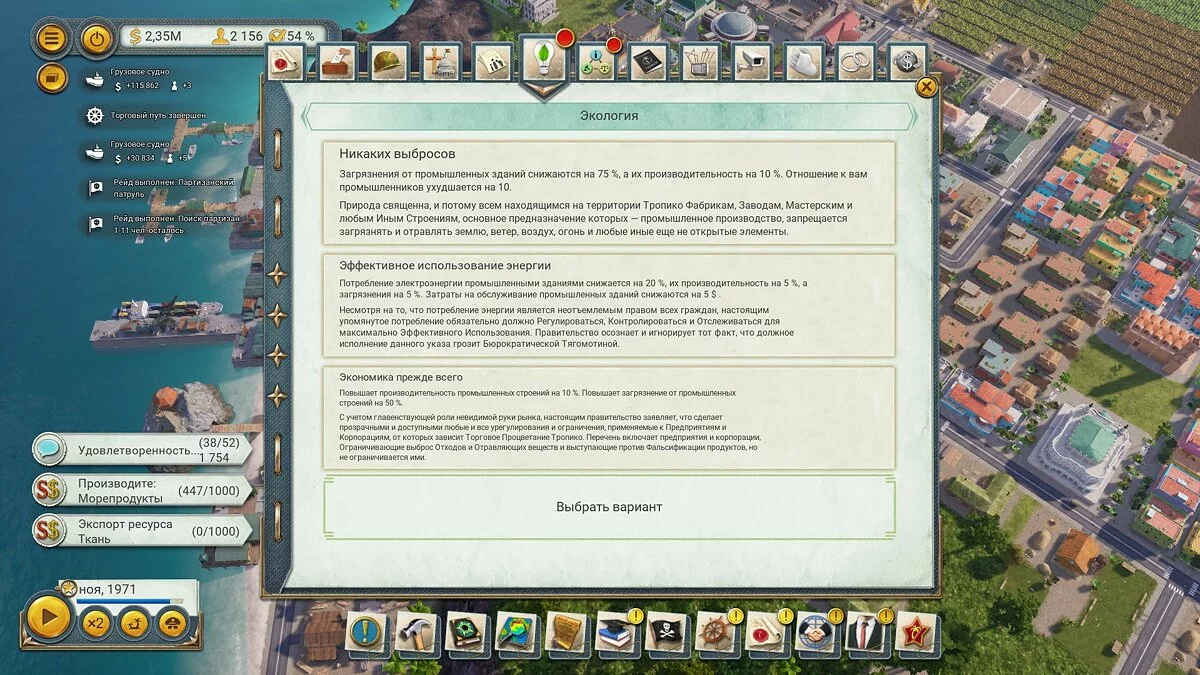
Task: Open the hamburger main menu button
Action: click(x=52, y=39)
